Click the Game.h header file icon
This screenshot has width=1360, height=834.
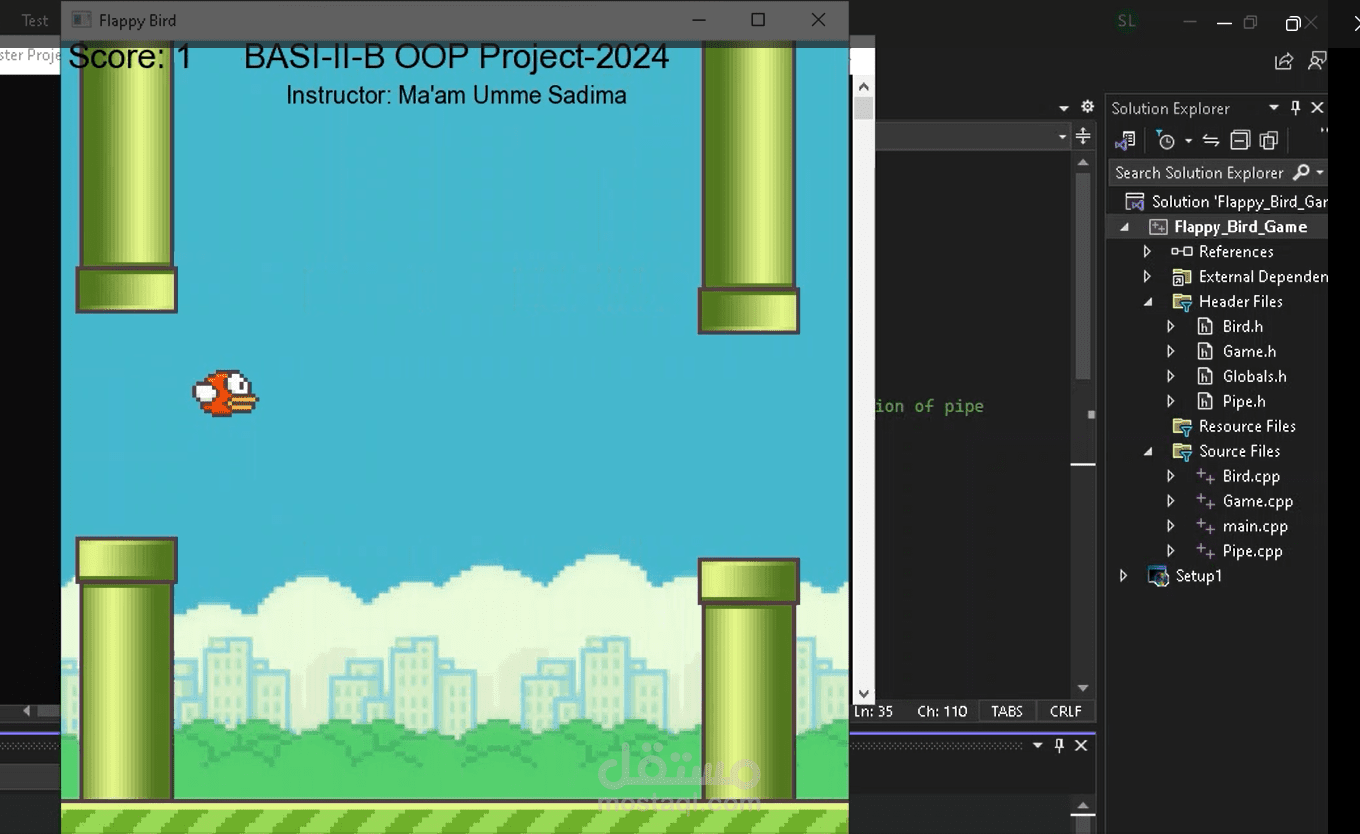(1205, 351)
